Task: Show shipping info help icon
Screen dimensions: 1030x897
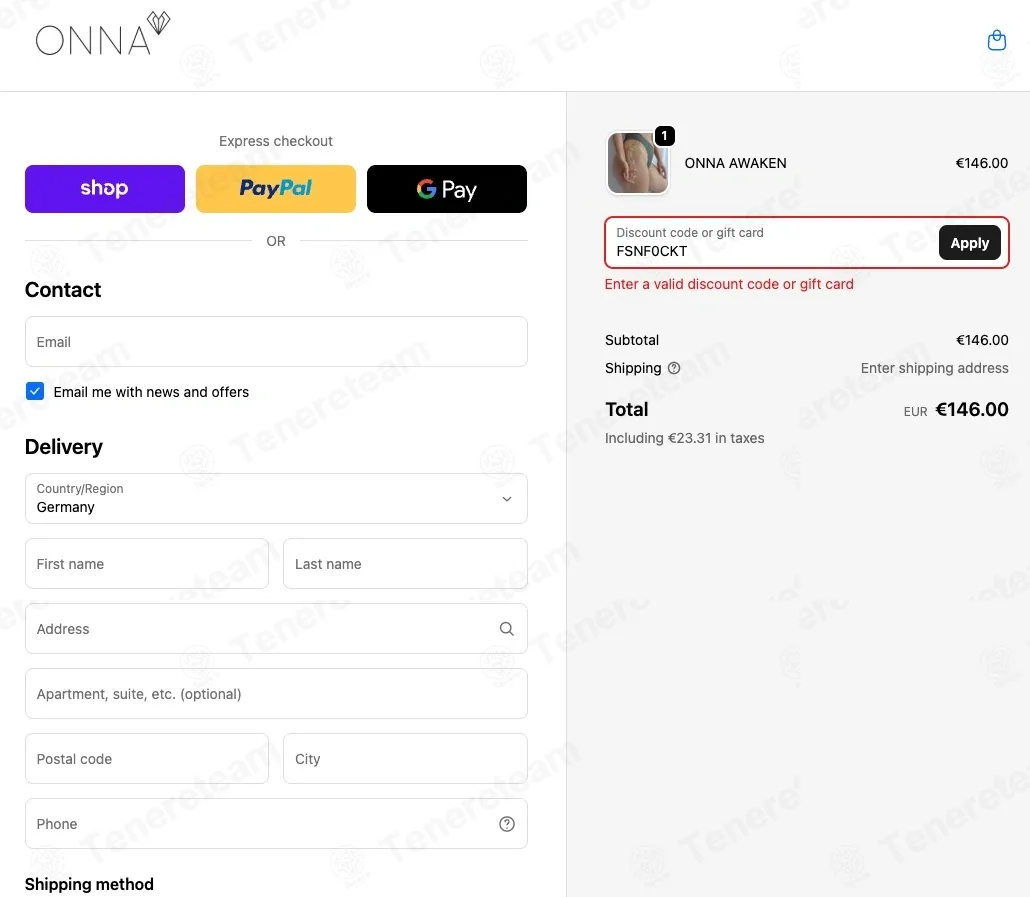Action: coord(673,368)
